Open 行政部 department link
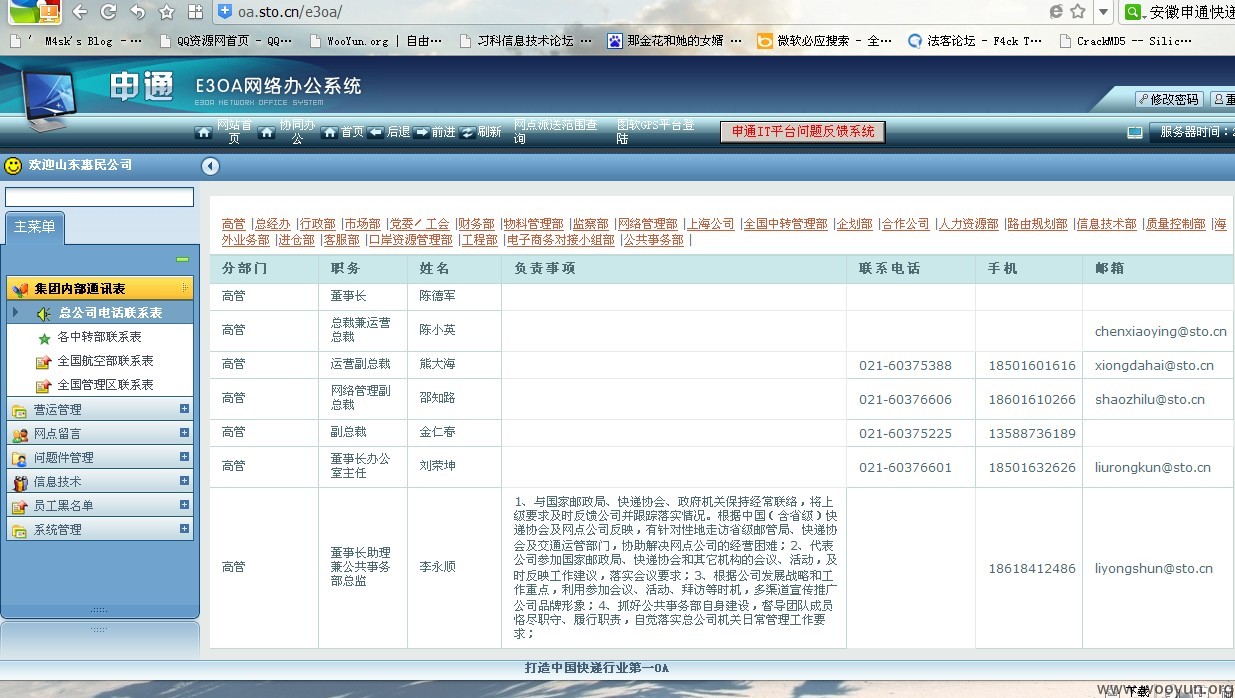Image resolution: width=1235 pixels, height=698 pixels. [318, 224]
